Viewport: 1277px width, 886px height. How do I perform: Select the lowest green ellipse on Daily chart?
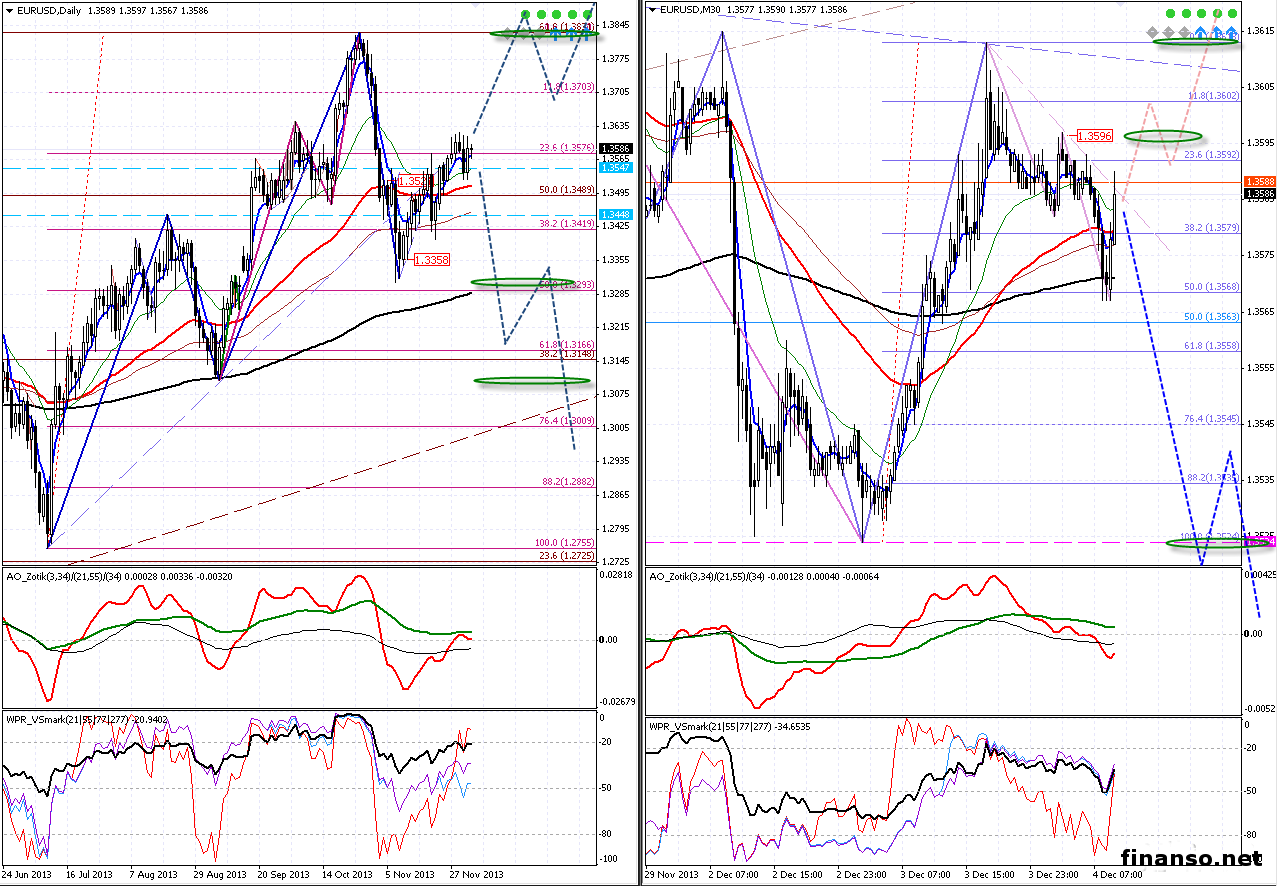(x=518, y=380)
